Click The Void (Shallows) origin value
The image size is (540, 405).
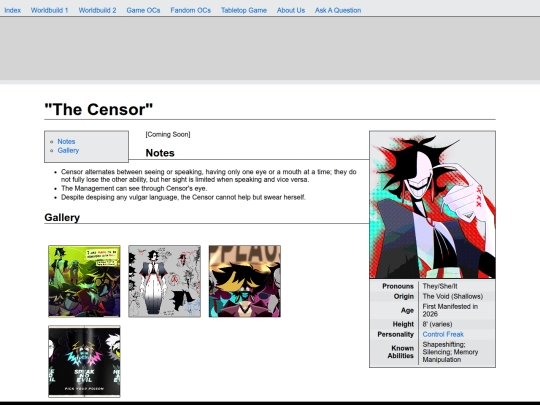[453, 297]
